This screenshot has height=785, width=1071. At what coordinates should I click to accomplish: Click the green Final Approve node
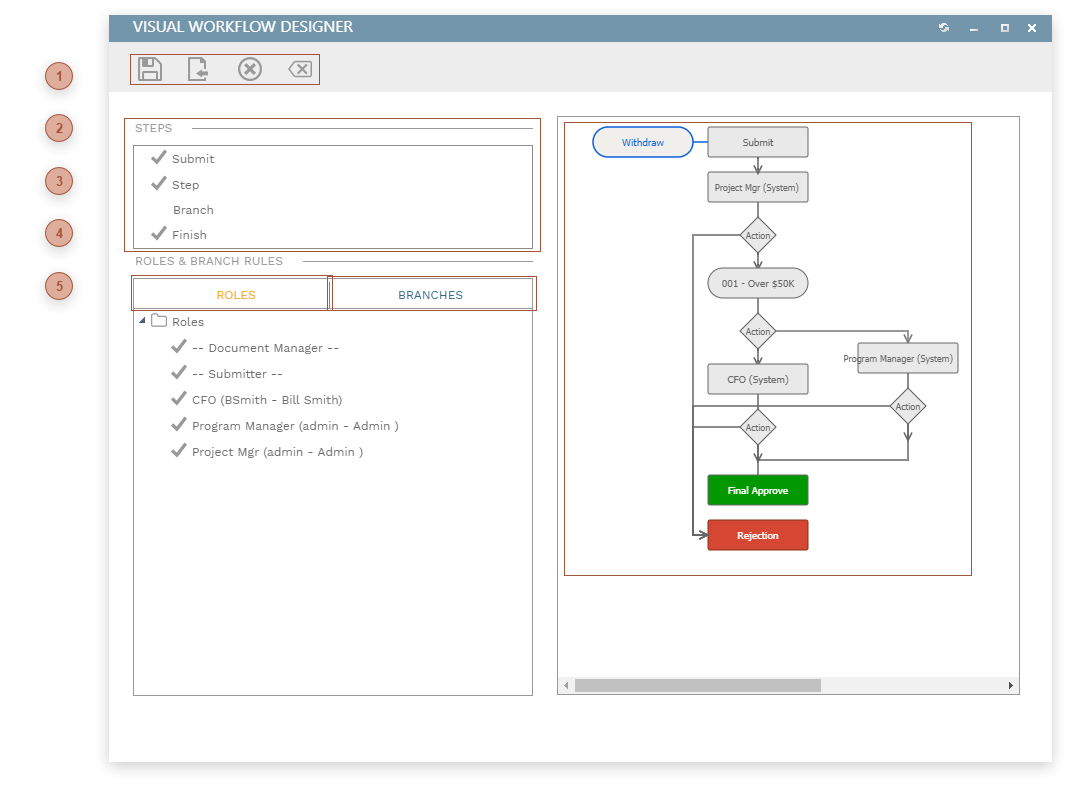tap(757, 489)
